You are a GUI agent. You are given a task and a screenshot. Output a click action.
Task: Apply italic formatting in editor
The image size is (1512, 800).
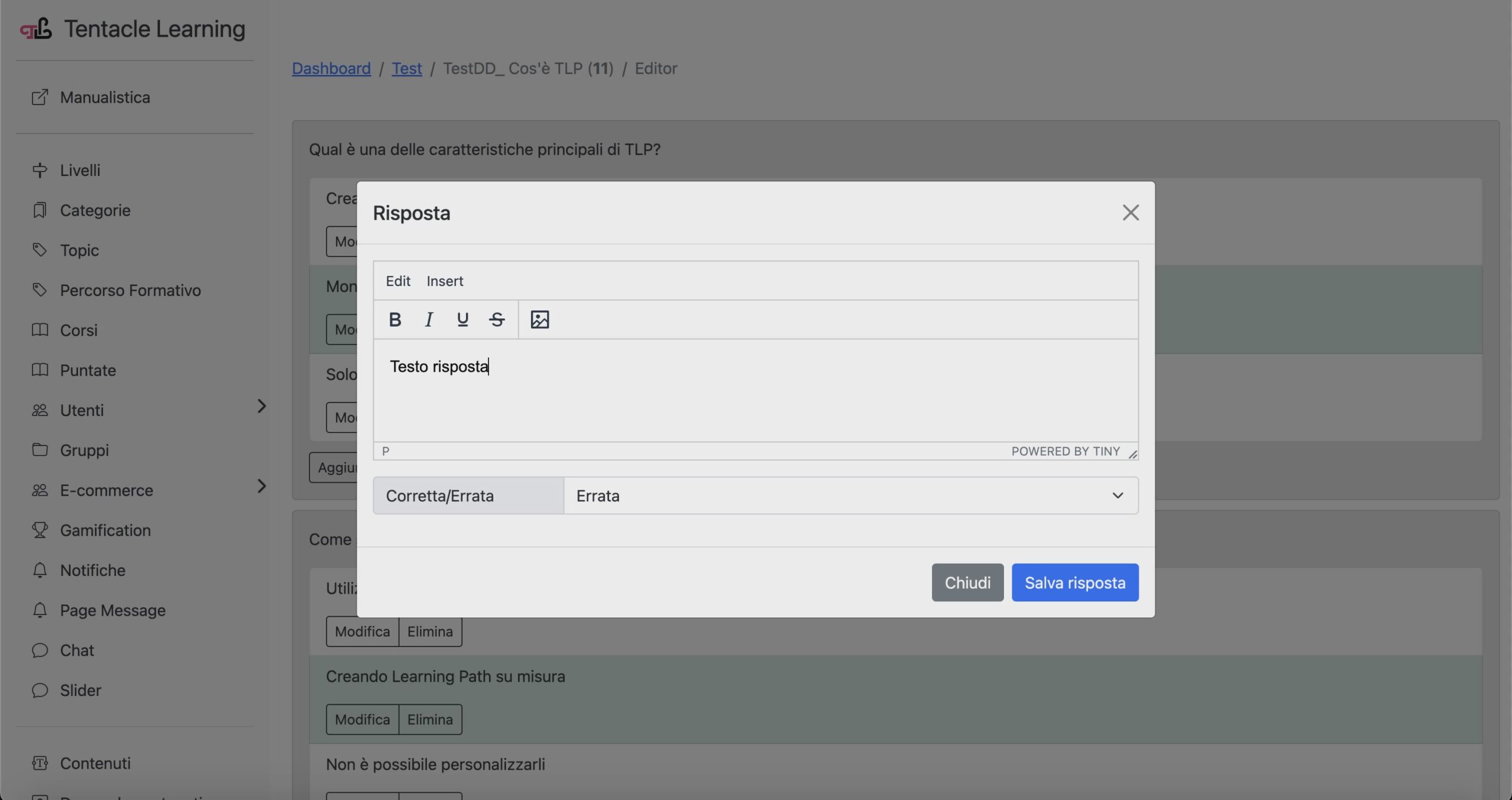point(429,320)
